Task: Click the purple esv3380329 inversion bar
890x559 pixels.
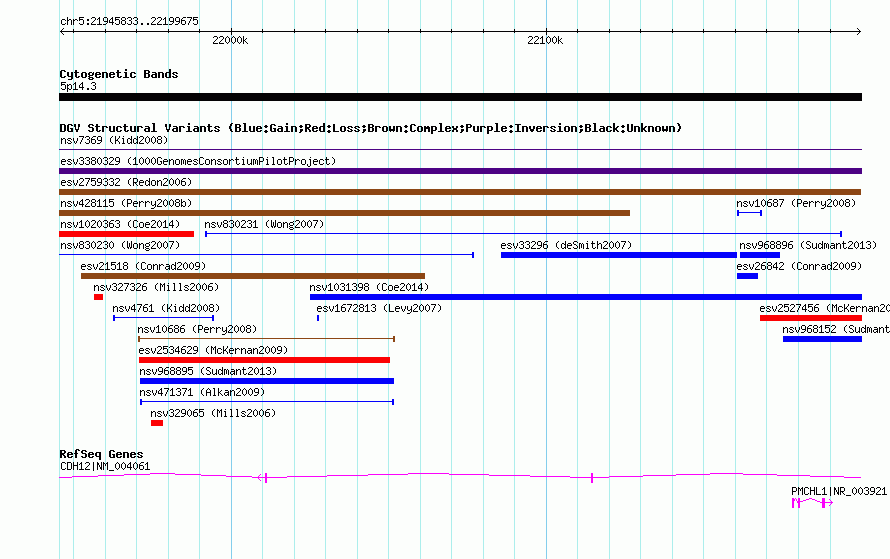Action: pyautogui.click(x=460, y=171)
